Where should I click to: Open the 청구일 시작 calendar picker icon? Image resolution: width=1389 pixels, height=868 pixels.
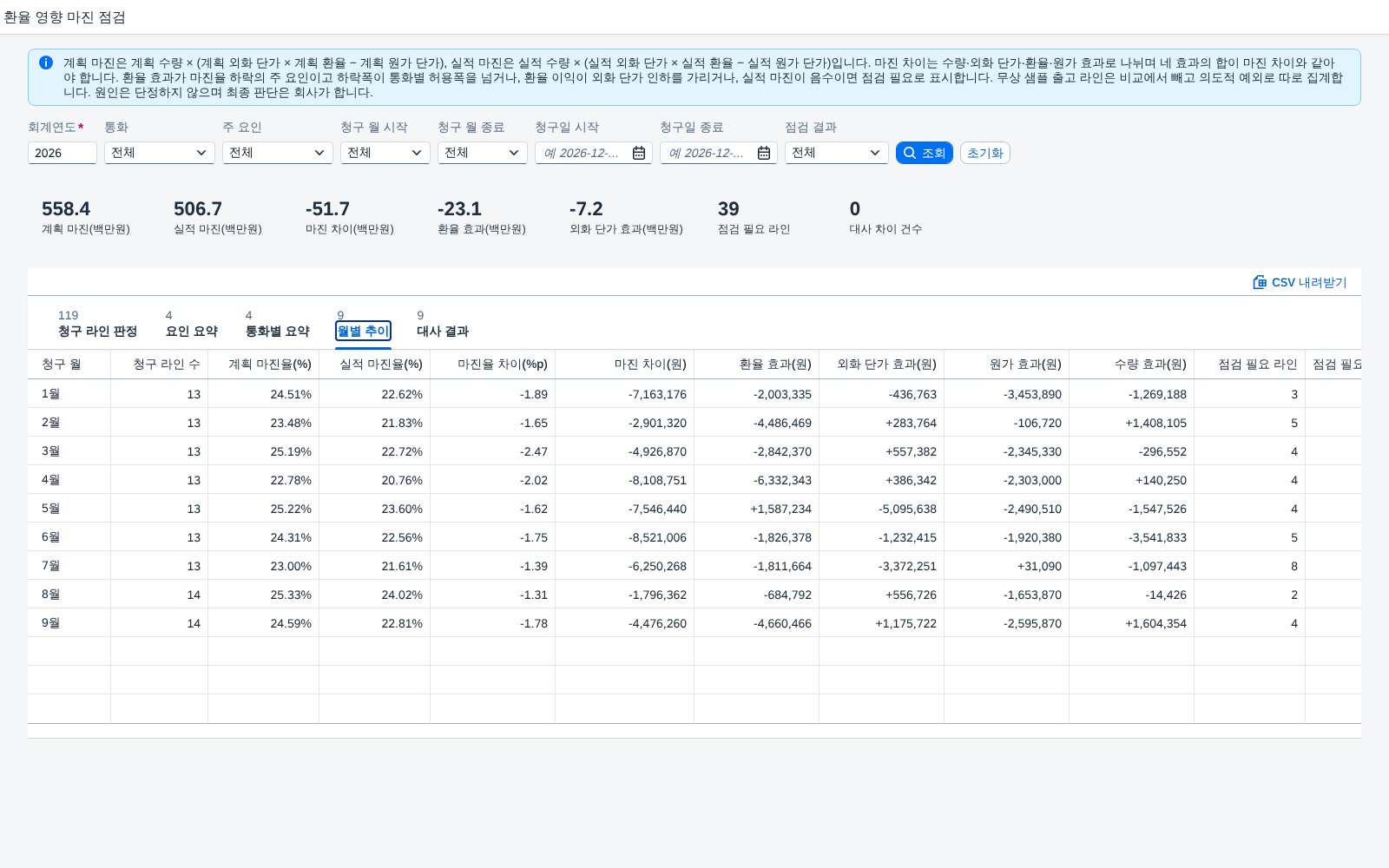click(x=639, y=153)
